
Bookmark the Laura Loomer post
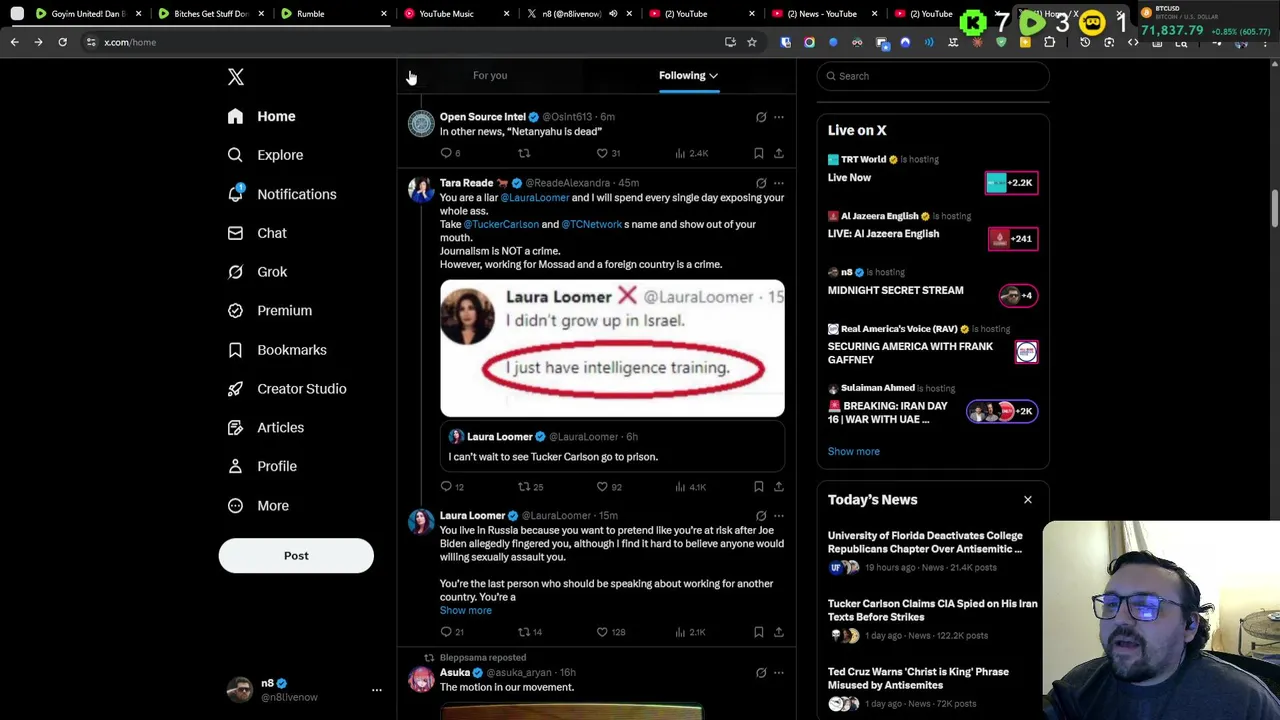click(x=758, y=632)
